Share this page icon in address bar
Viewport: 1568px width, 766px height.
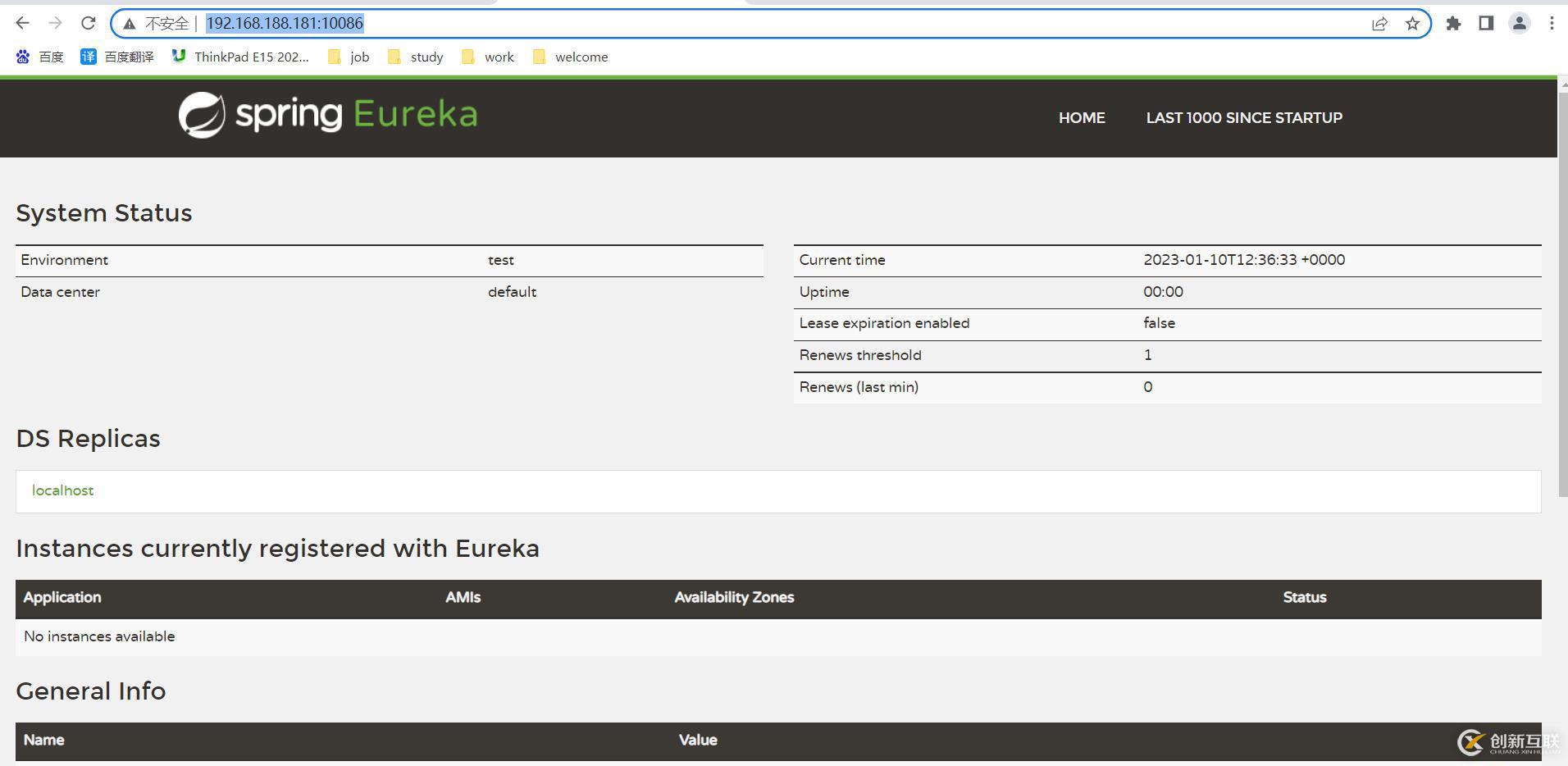click(x=1379, y=24)
